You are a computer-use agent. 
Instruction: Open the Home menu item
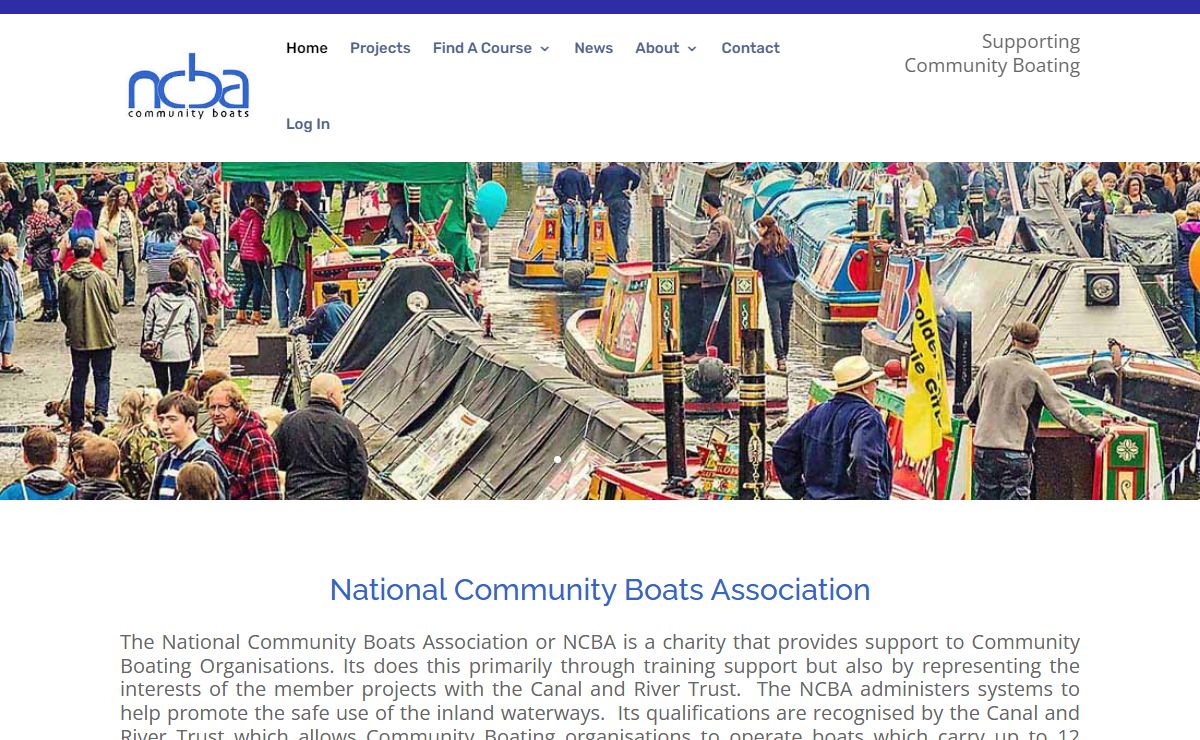coord(307,48)
